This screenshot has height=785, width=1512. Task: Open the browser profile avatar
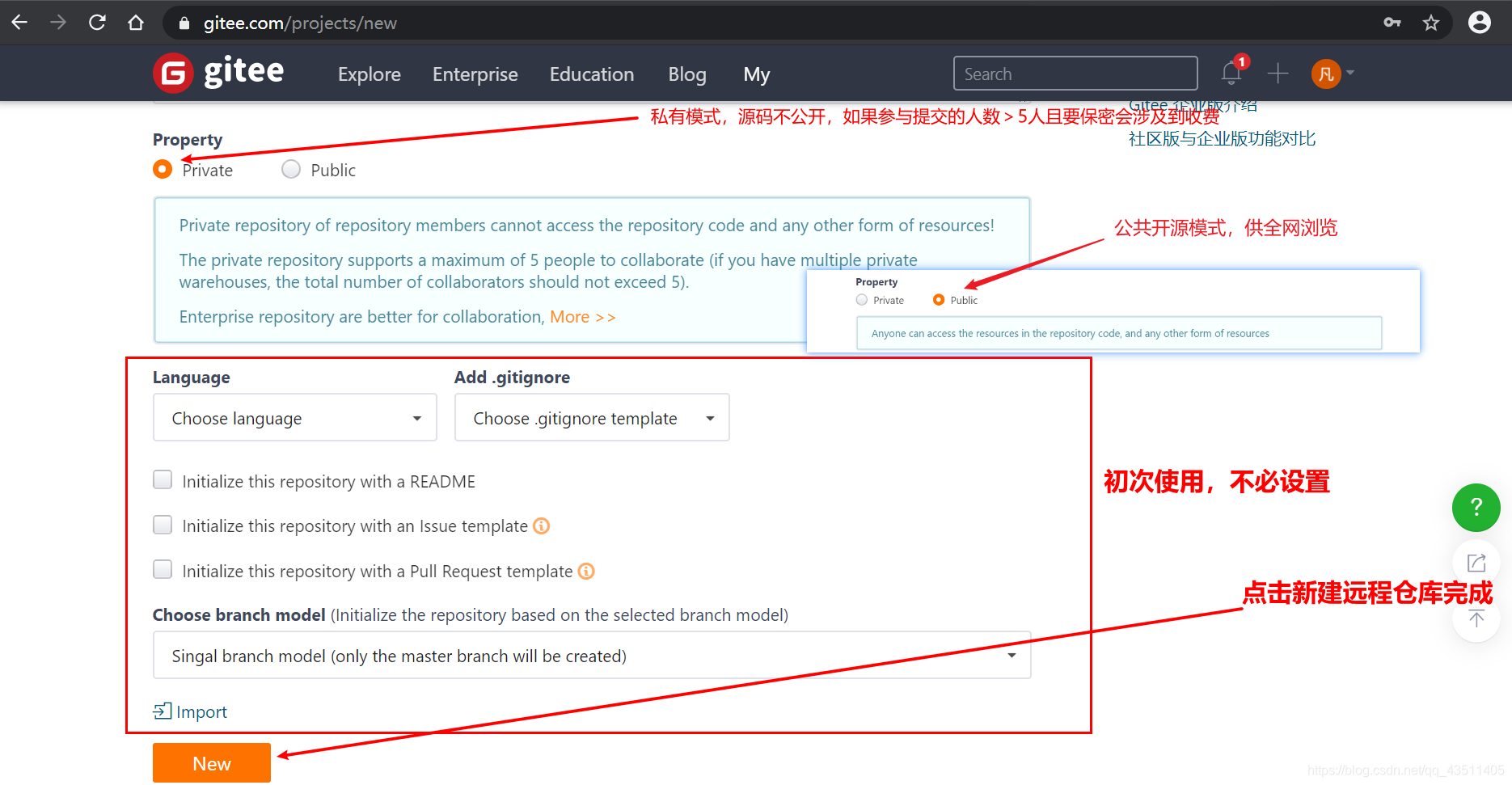click(1480, 23)
